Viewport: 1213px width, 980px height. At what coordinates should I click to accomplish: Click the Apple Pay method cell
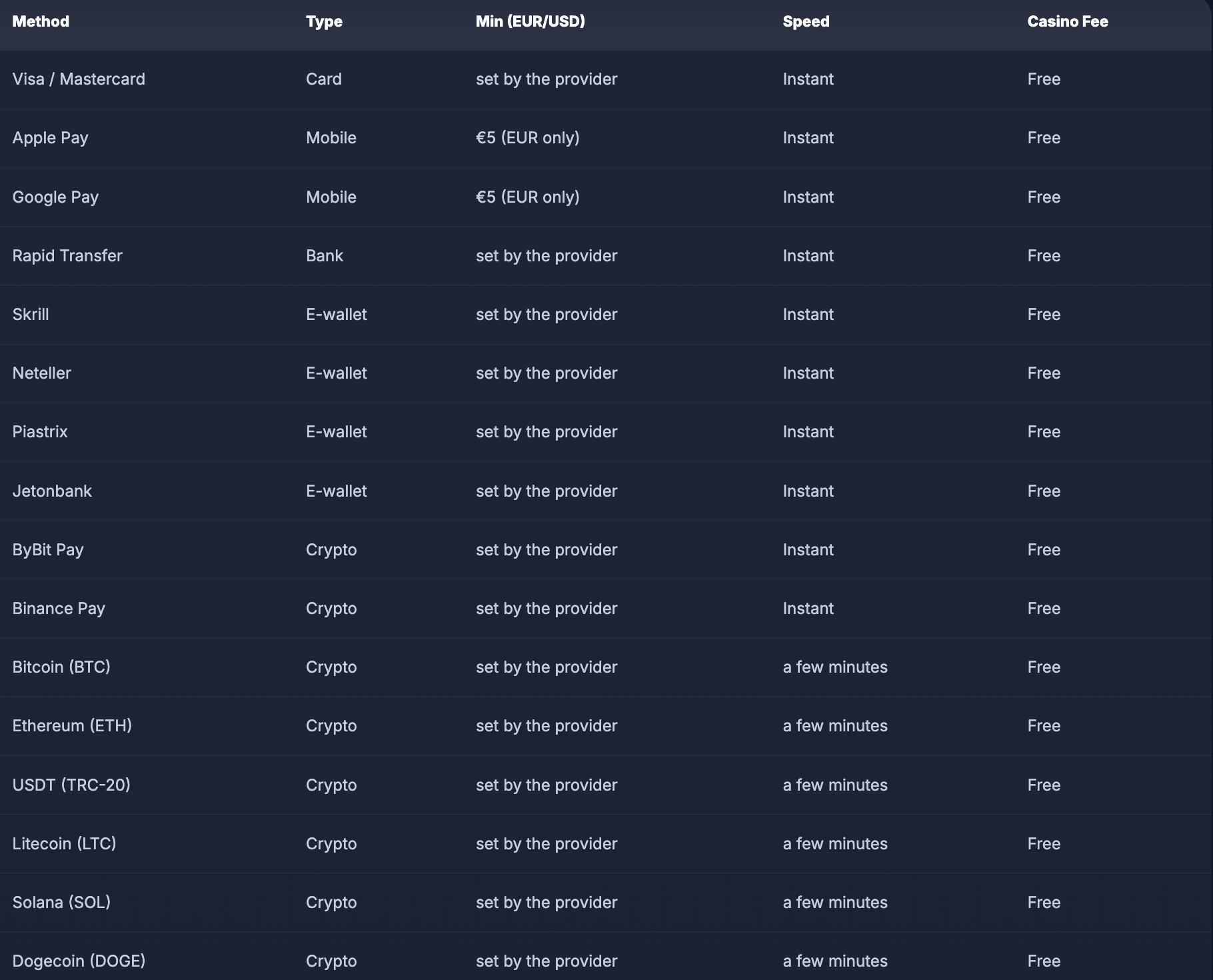[x=50, y=138]
